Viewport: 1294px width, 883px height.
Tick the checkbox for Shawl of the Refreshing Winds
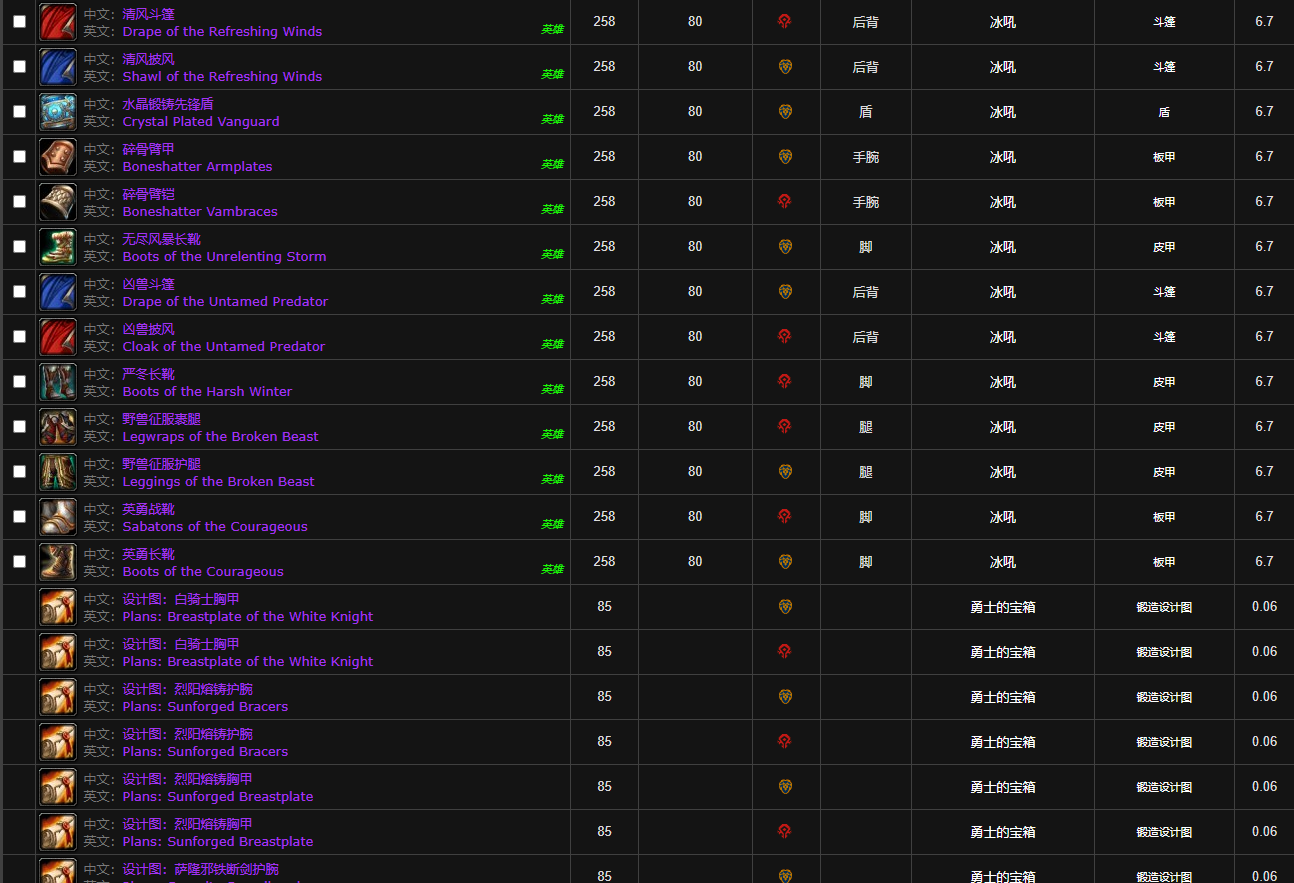[19, 67]
